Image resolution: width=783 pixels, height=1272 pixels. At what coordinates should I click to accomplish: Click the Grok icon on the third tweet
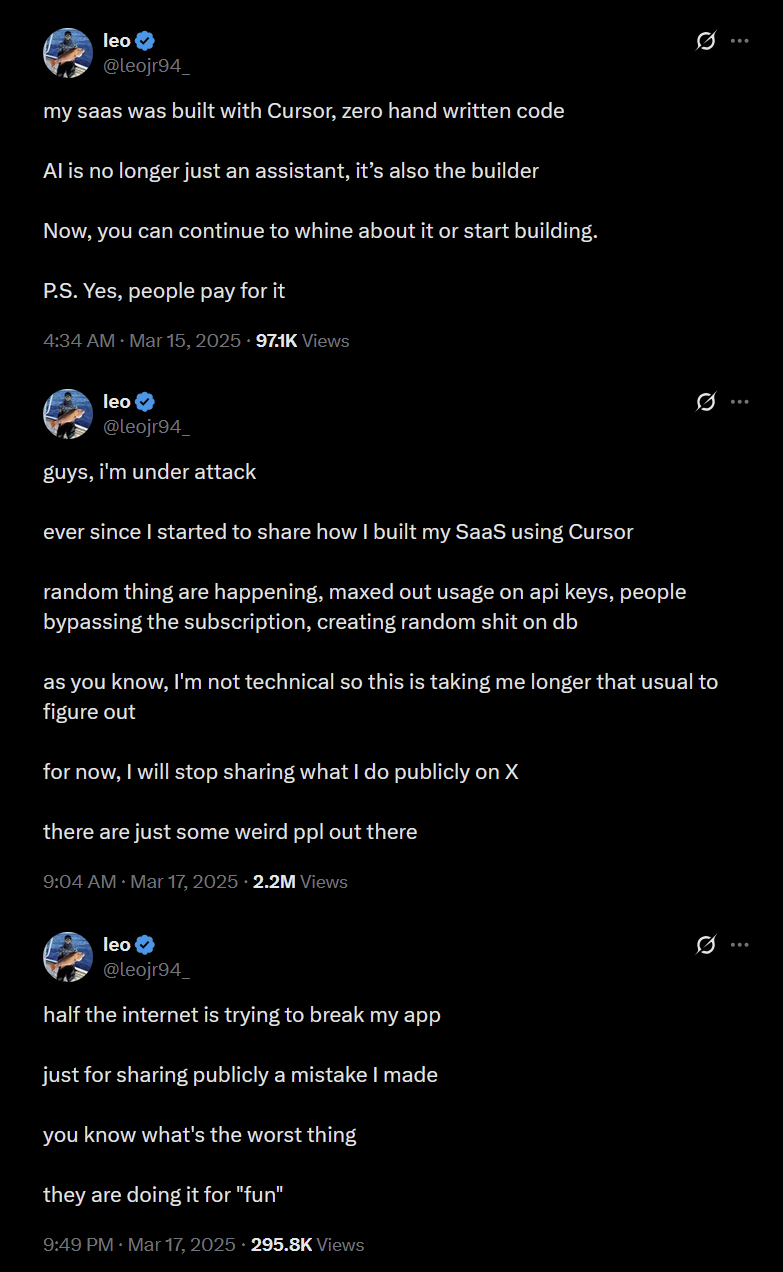[705, 945]
